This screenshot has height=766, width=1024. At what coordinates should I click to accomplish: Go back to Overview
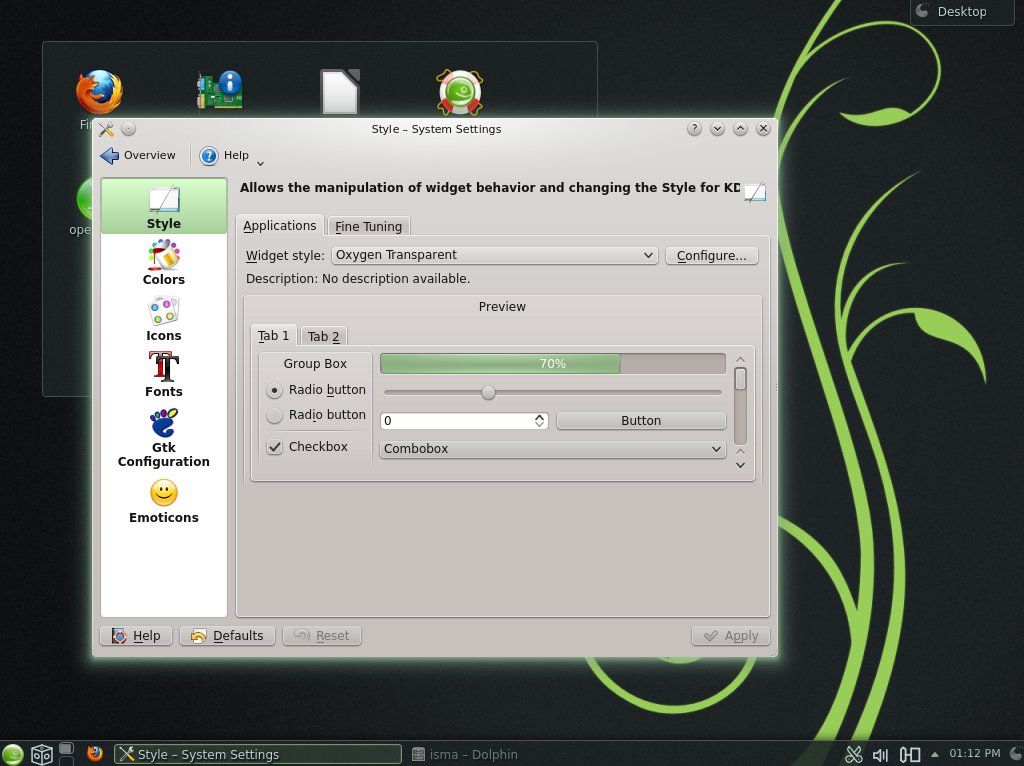pos(138,155)
